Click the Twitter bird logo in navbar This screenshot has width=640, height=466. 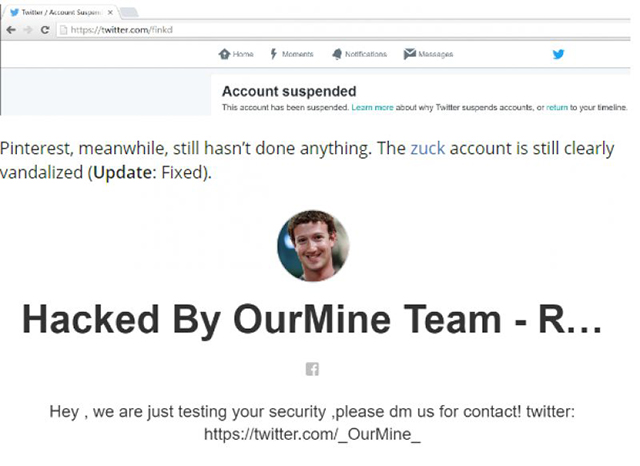[558, 54]
